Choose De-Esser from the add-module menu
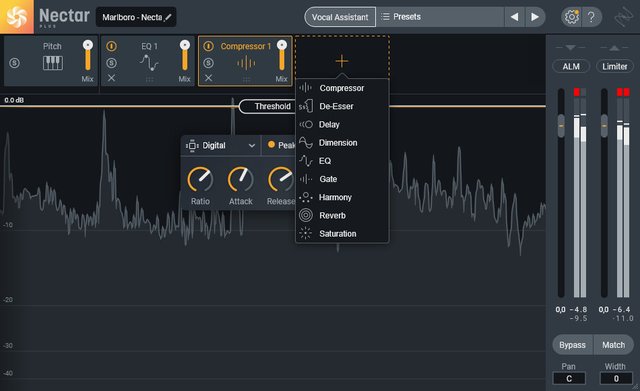The width and height of the screenshot is (640, 391). click(x=342, y=106)
